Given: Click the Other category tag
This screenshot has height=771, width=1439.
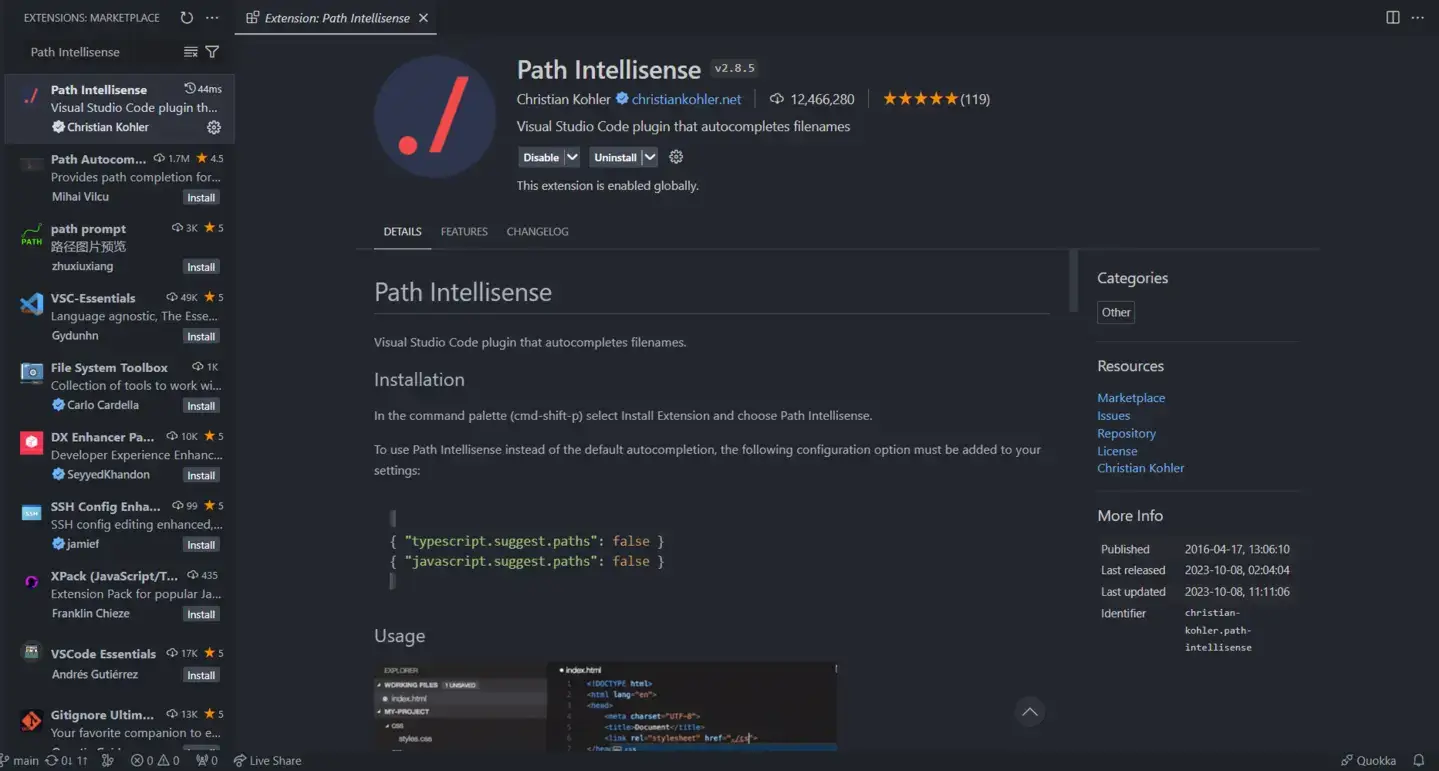Looking at the screenshot, I should [x=1116, y=312].
